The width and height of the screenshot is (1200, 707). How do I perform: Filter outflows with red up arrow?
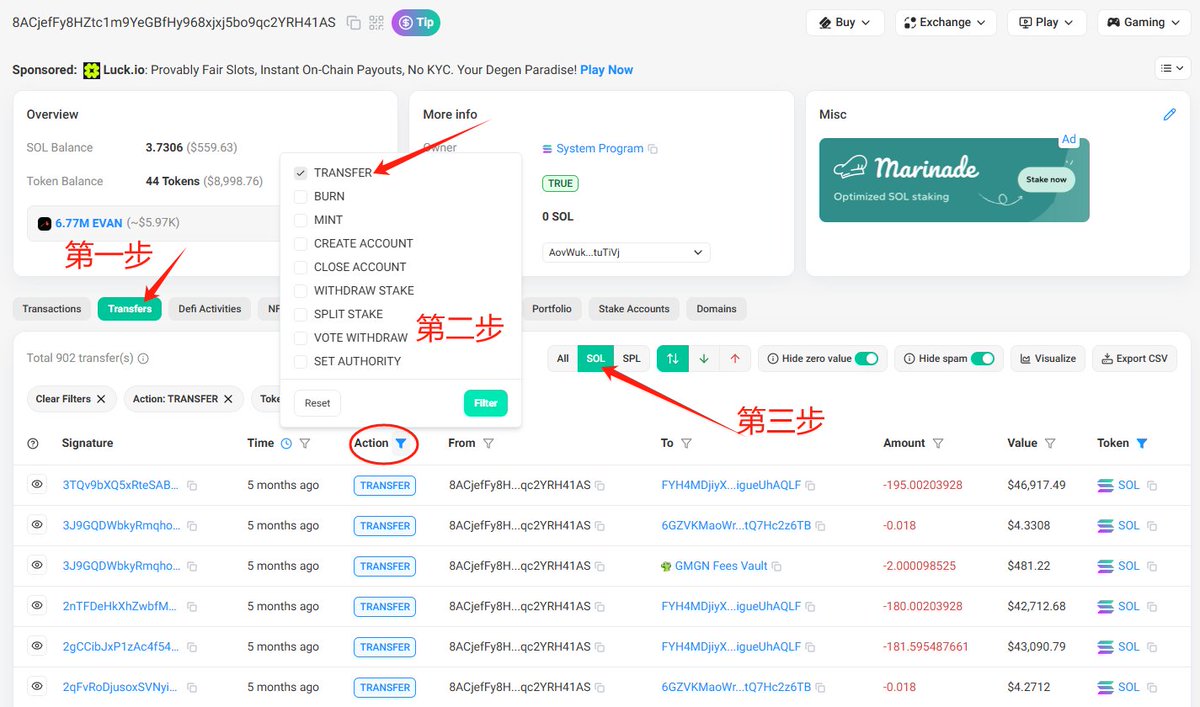point(735,358)
